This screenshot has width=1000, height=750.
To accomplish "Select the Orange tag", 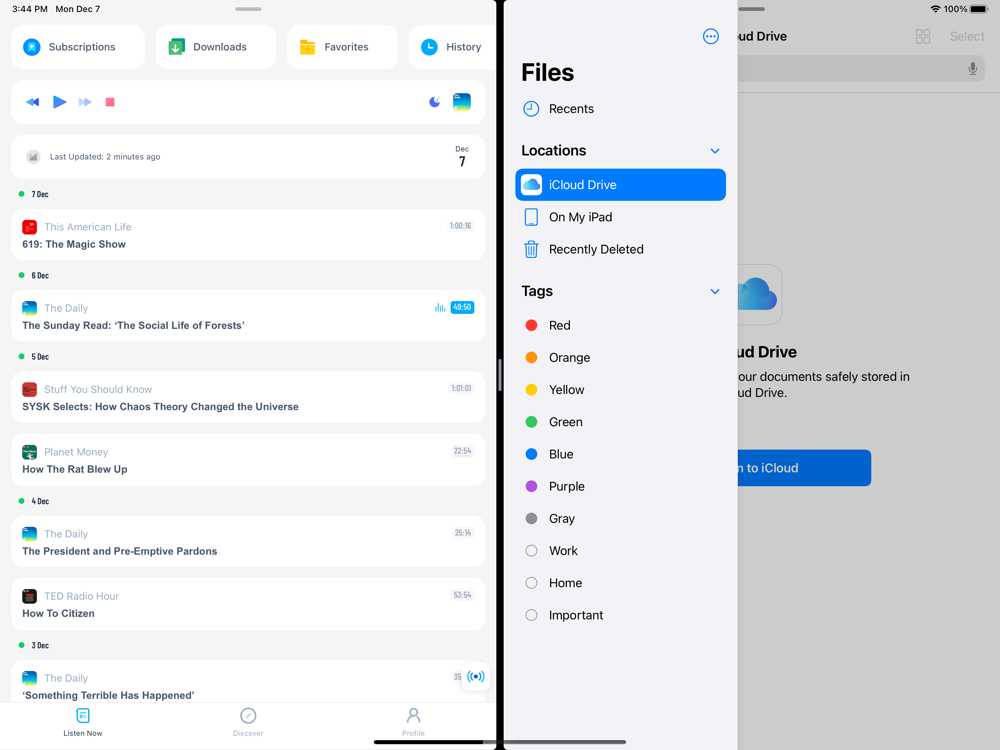I will click(x=621, y=358).
